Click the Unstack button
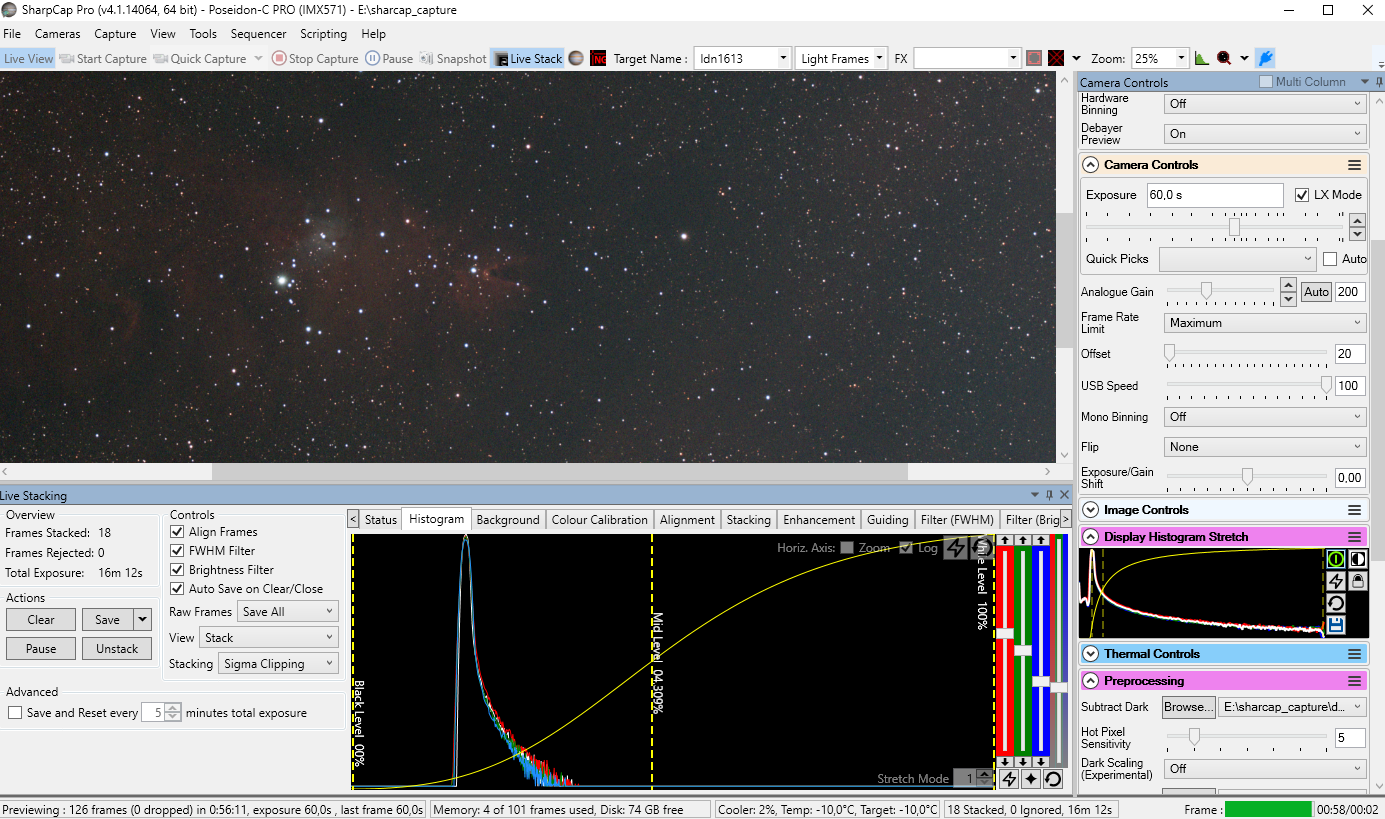Viewport: 1385px width, 819px height. pyautogui.click(x=117, y=649)
